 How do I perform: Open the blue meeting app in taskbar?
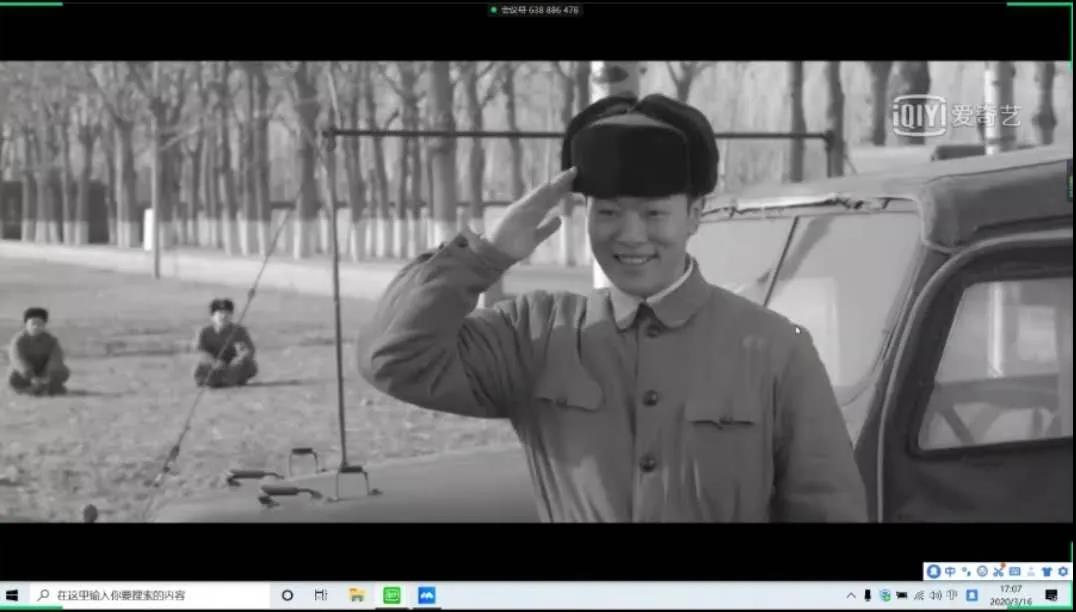coord(427,595)
